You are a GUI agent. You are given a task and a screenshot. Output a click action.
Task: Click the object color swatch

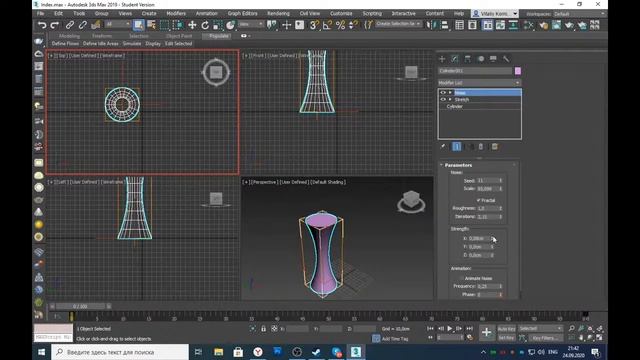518,71
